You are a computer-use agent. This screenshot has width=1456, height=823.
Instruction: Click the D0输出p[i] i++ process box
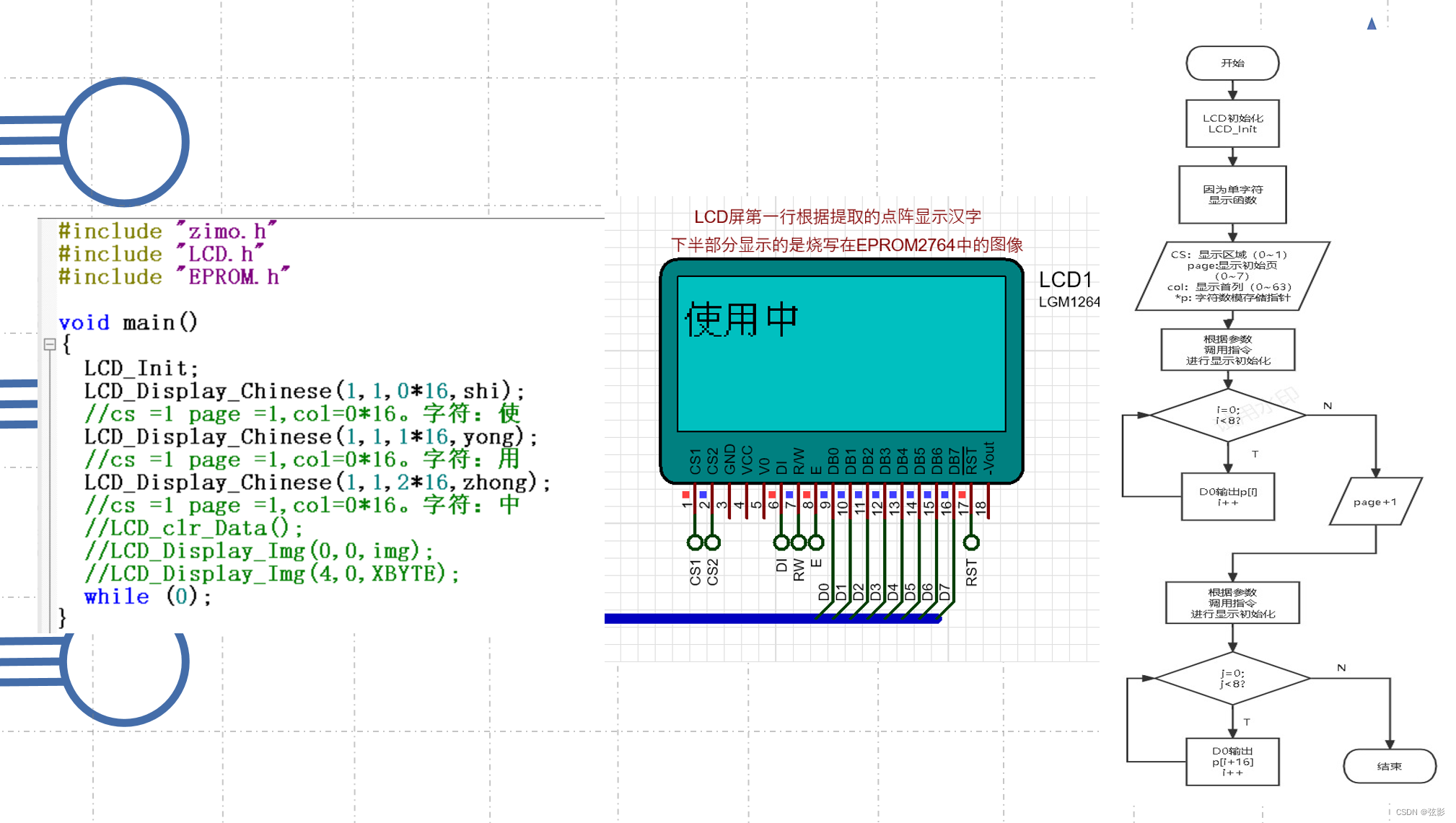click(1228, 497)
